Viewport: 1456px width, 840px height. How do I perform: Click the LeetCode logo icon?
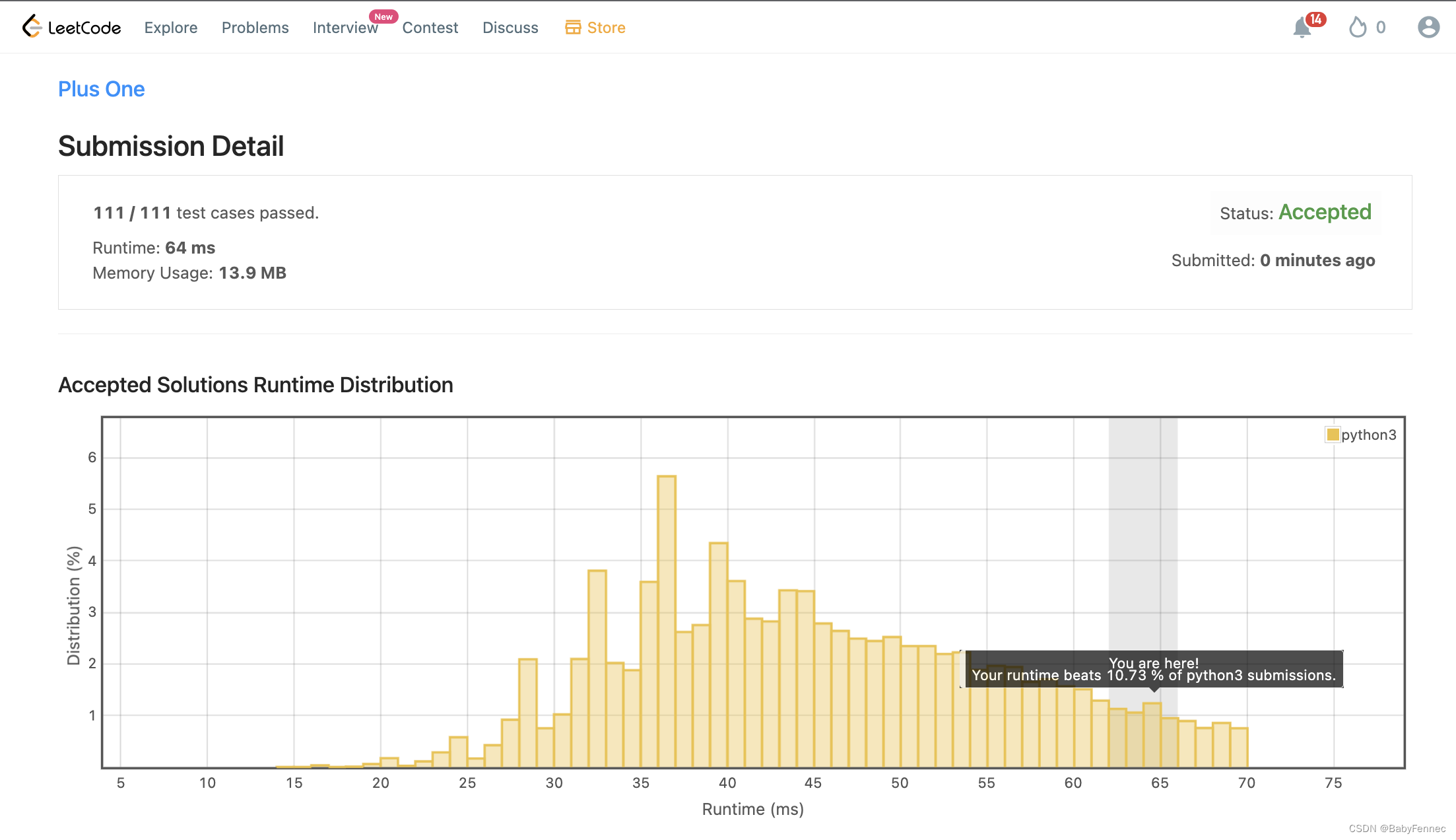click(31, 26)
